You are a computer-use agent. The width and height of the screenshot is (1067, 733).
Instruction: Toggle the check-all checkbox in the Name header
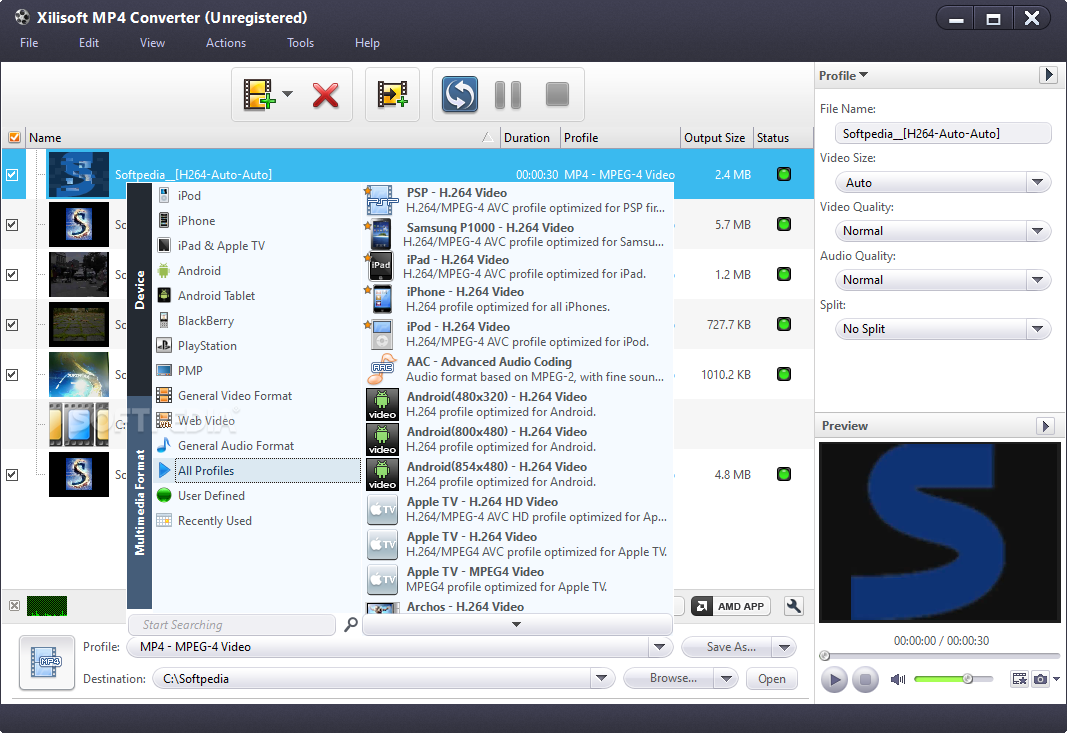coord(14,137)
